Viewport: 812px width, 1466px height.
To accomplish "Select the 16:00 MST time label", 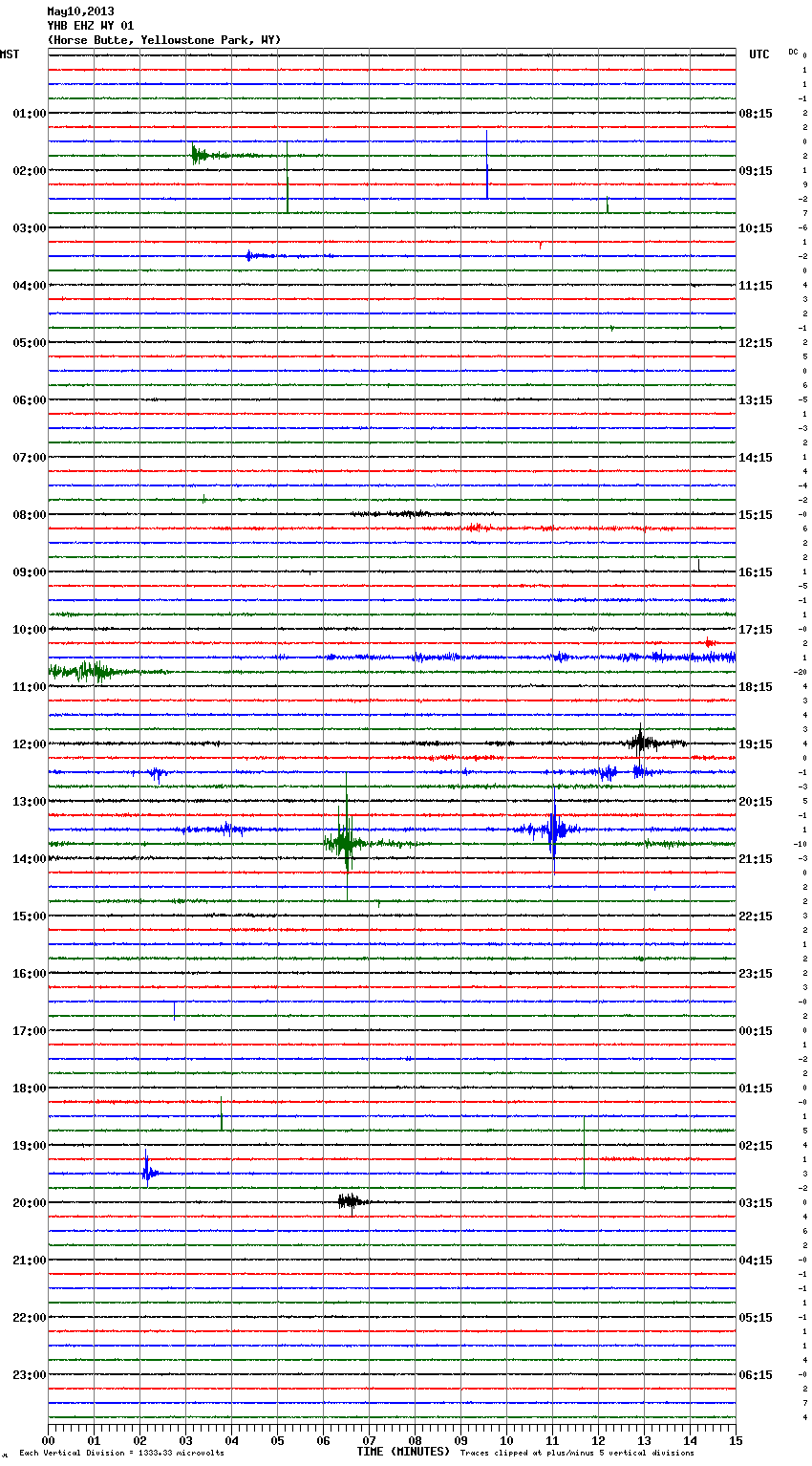I will (30, 974).
